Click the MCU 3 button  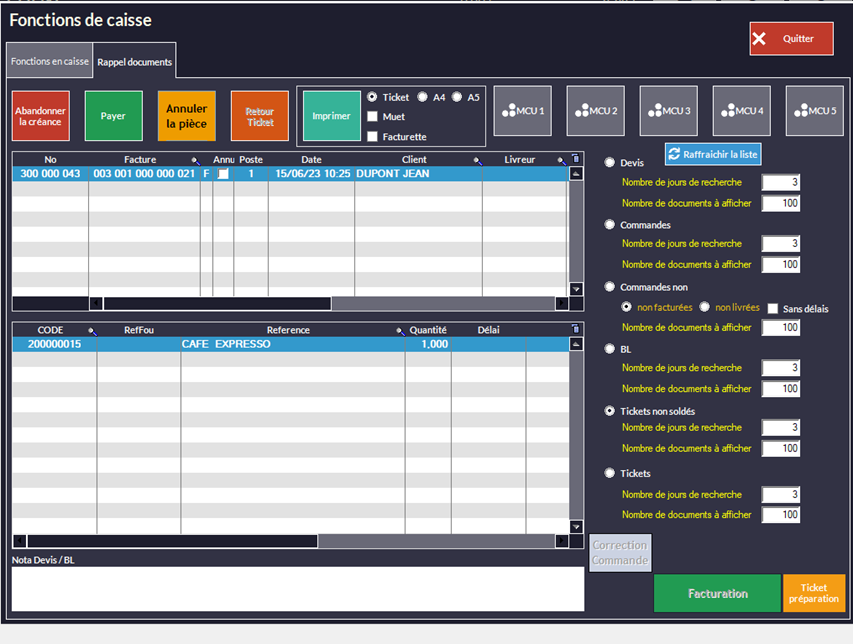[669, 111]
